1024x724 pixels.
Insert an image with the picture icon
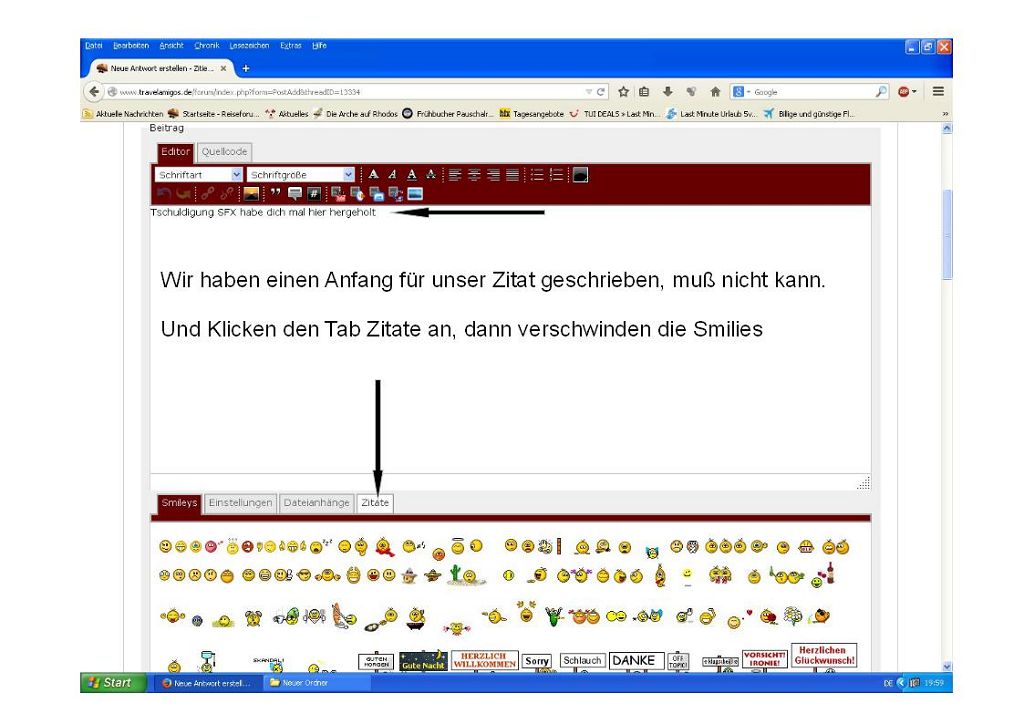[x=249, y=192]
